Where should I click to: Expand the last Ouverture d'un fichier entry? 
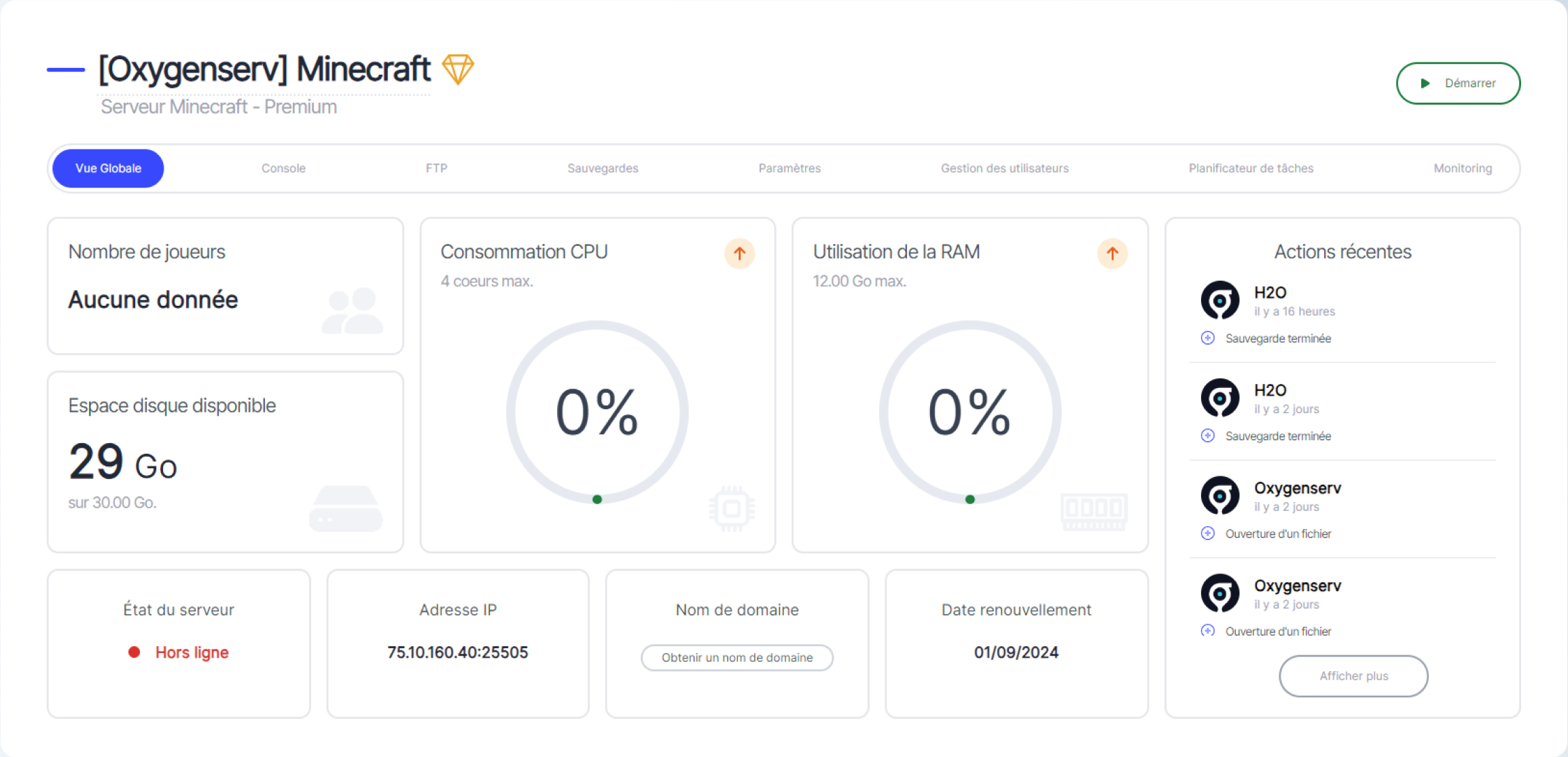click(1207, 631)
